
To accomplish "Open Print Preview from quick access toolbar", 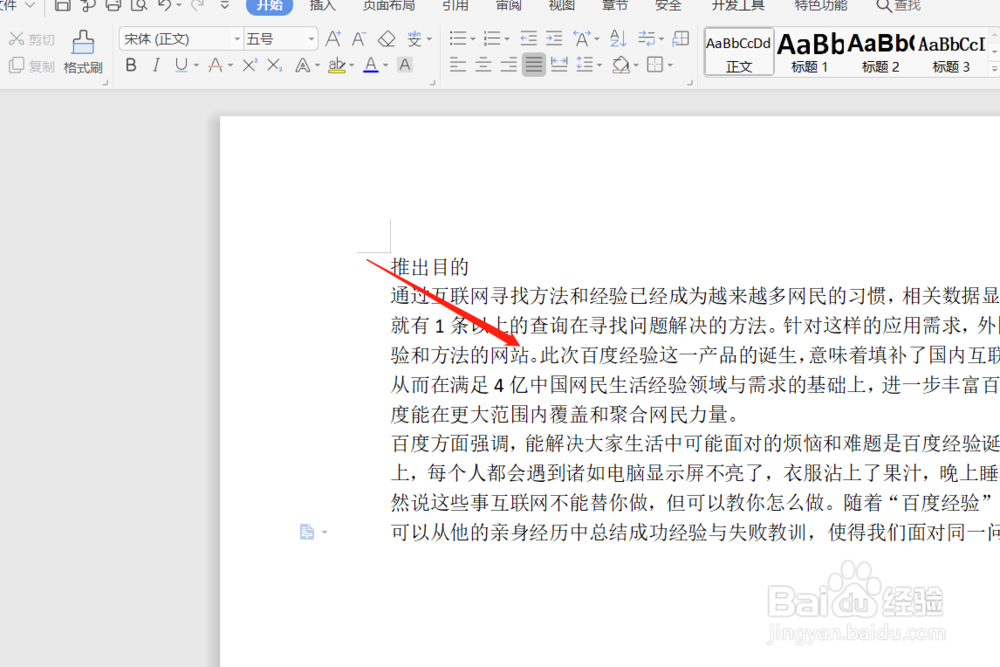I will click(138, 5).
